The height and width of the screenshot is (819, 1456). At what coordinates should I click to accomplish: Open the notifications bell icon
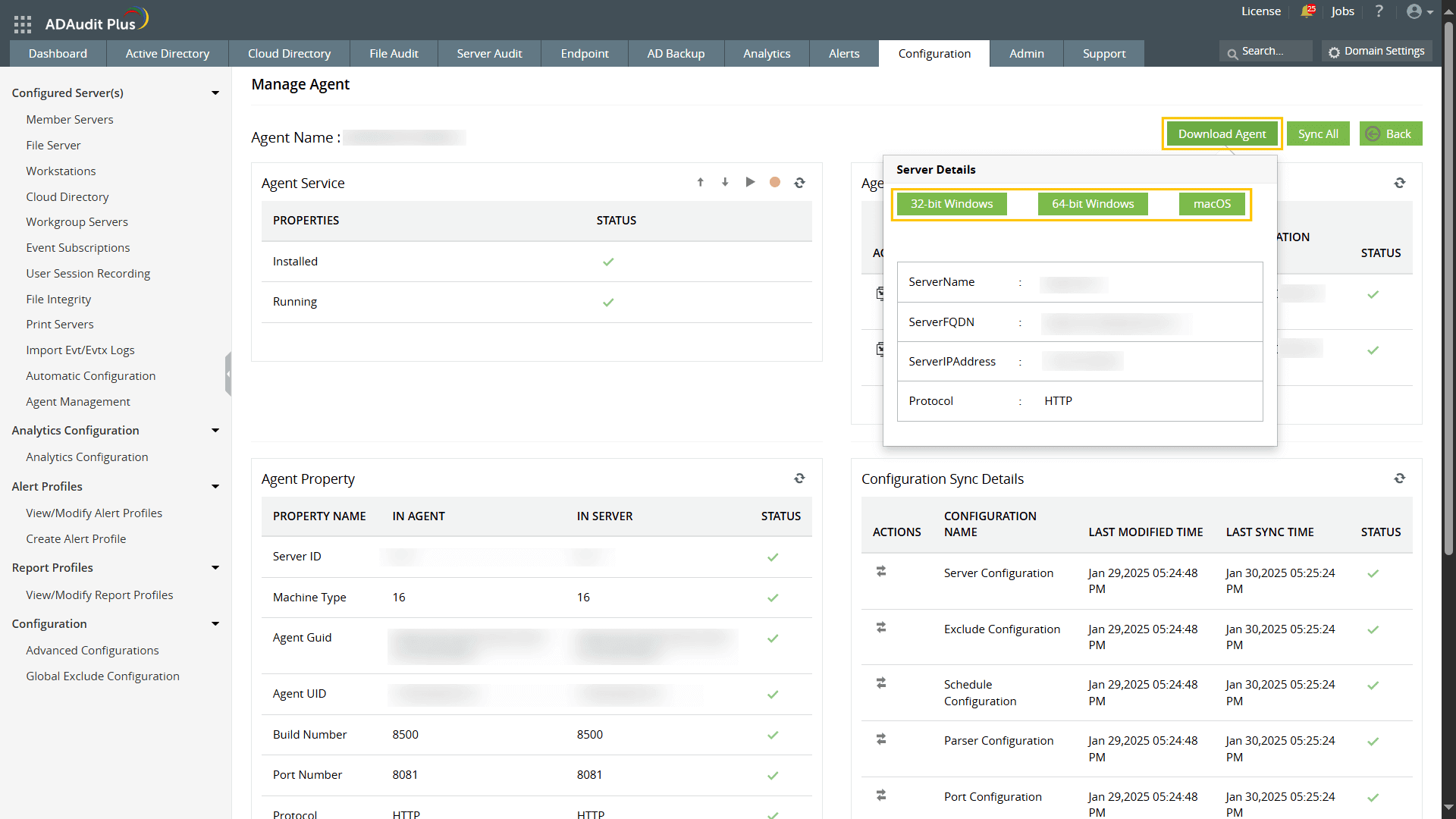click(x=1307, y=11)
